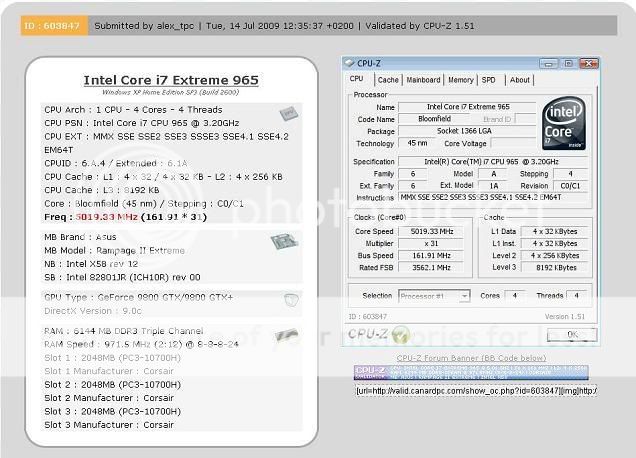
Task: Click the BB code URL text field
Action: click(x=476, y=391)
